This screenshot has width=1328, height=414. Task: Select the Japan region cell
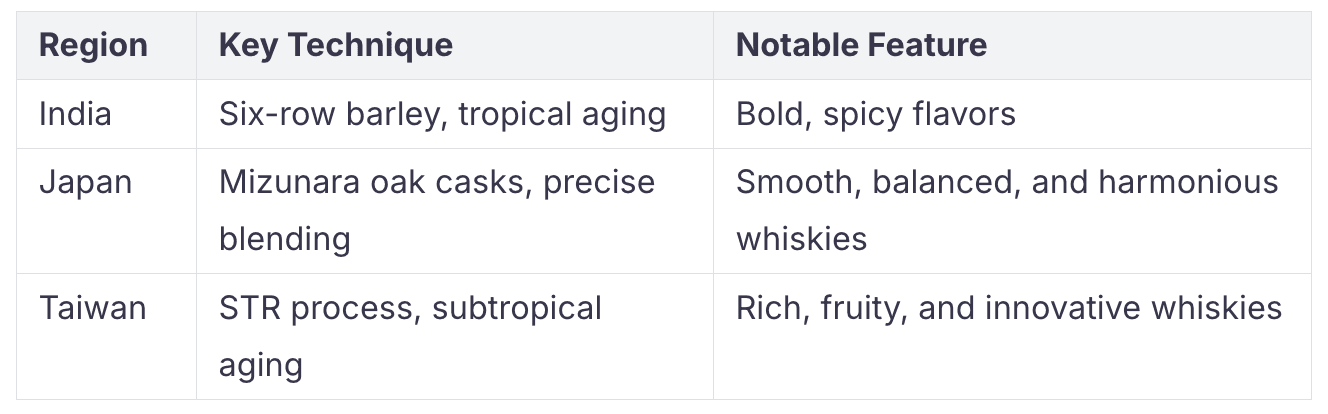click(106, 211)
